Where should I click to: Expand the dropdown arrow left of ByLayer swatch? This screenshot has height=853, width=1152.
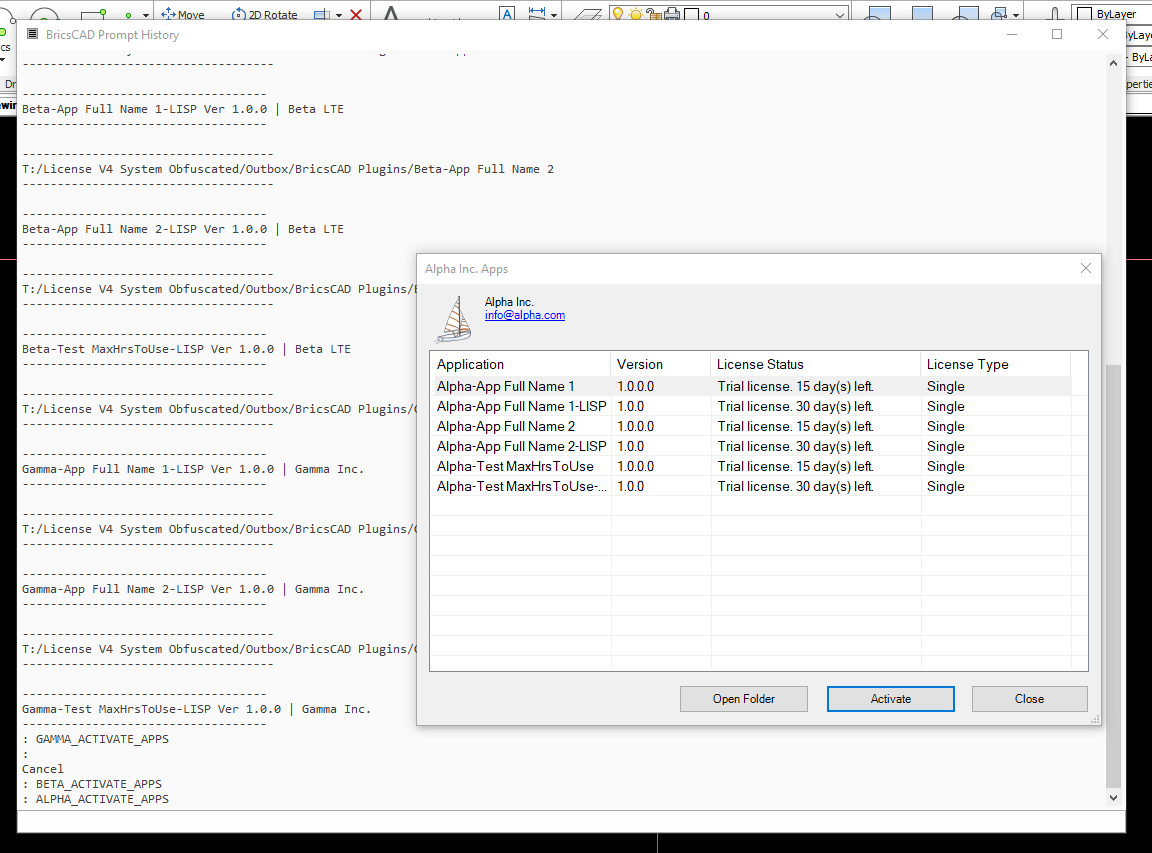(1016, 15)
